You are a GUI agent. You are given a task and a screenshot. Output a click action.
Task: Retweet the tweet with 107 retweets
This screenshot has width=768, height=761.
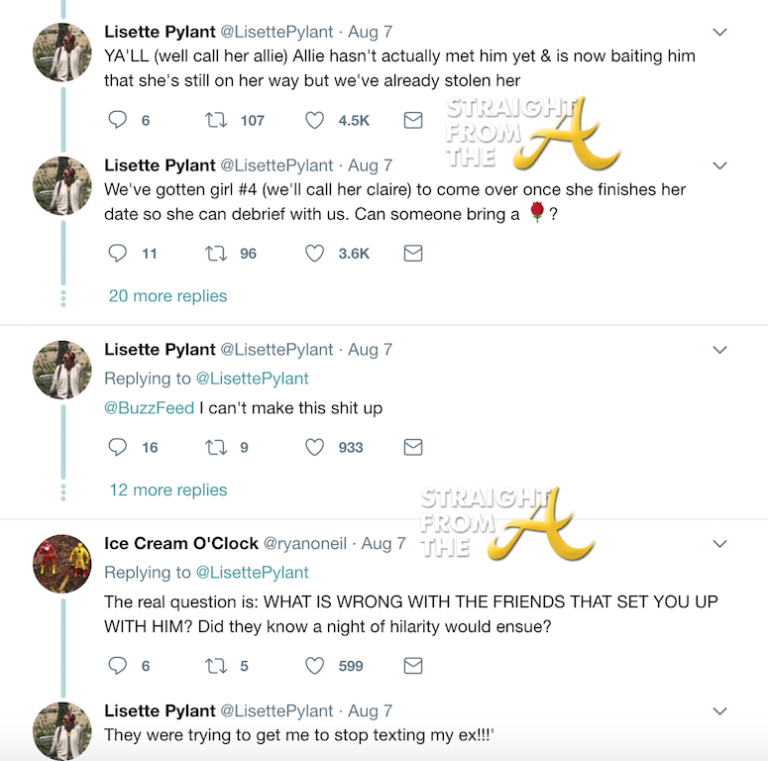pos(215,120)
